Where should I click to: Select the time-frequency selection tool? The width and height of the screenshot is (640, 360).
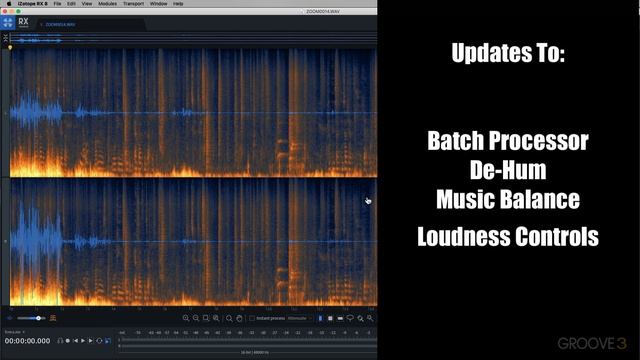[x=330, y=318]
